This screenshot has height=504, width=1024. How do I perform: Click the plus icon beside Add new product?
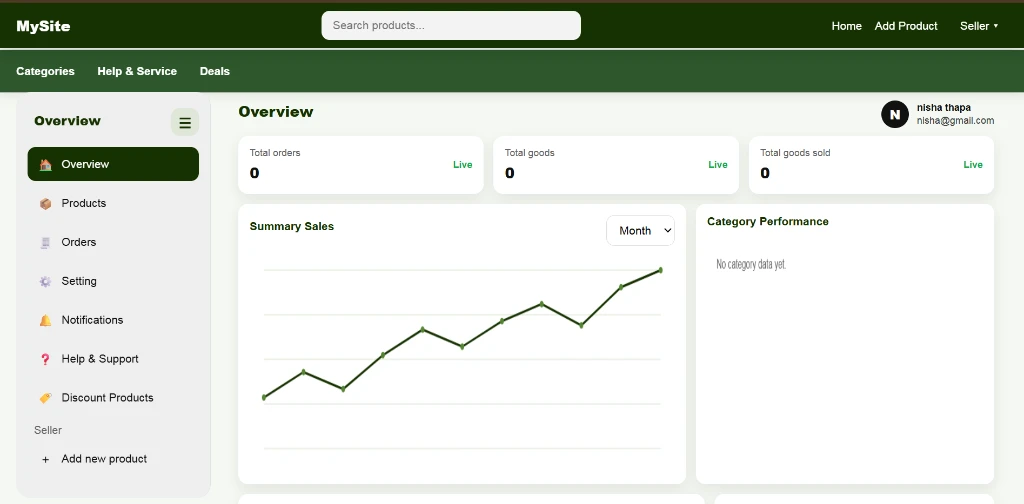pos(45,460)
